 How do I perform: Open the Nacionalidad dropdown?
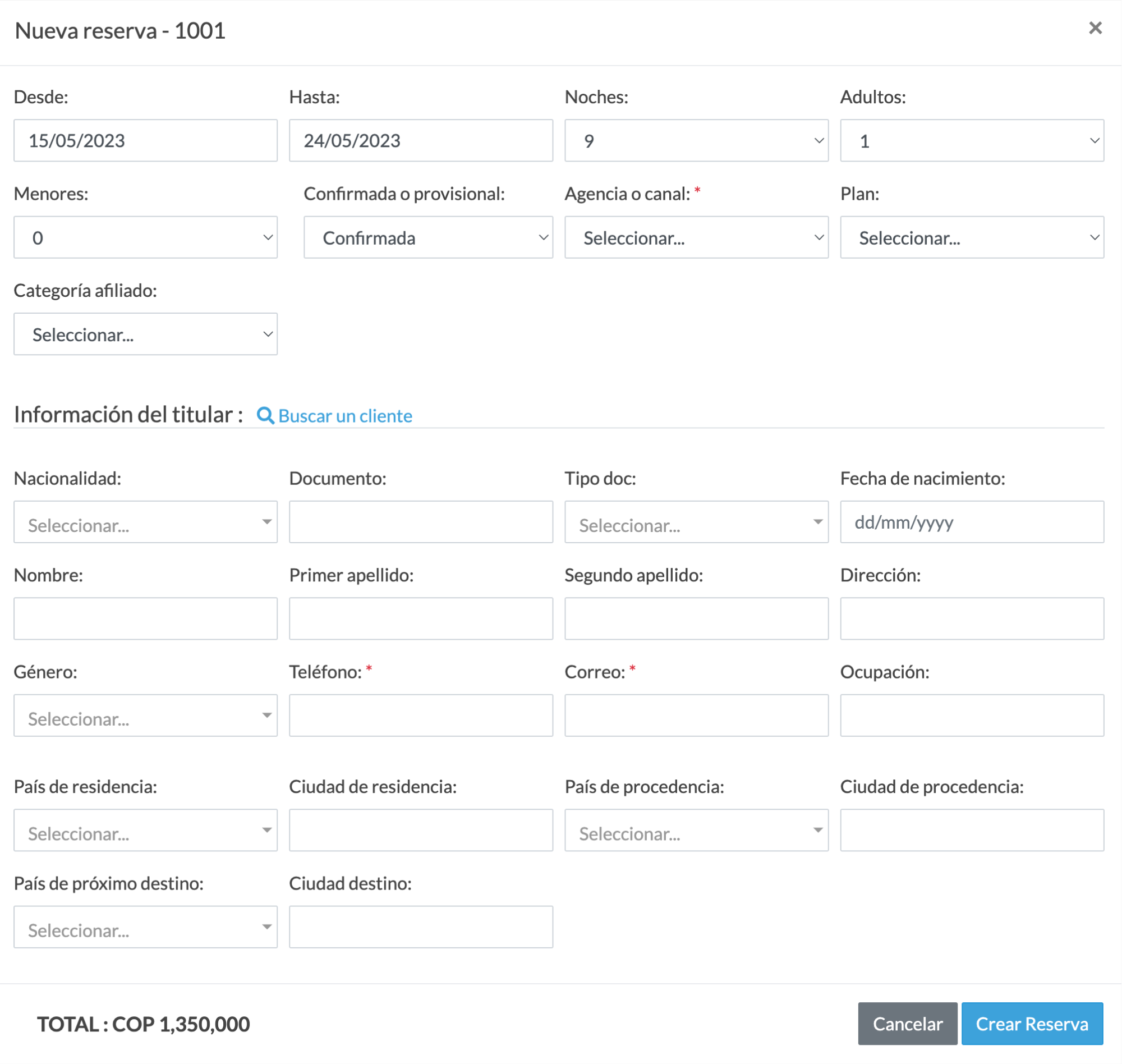point(146,522)
